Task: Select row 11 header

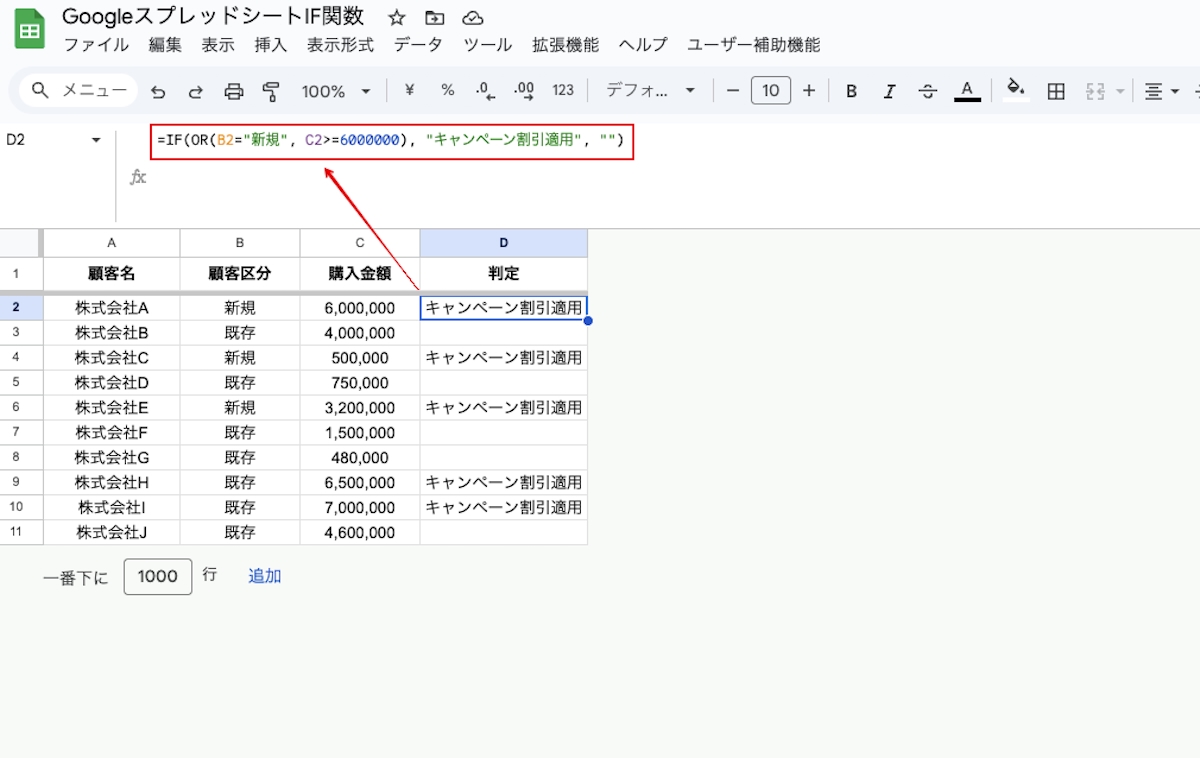Action: tap(21, 533)
